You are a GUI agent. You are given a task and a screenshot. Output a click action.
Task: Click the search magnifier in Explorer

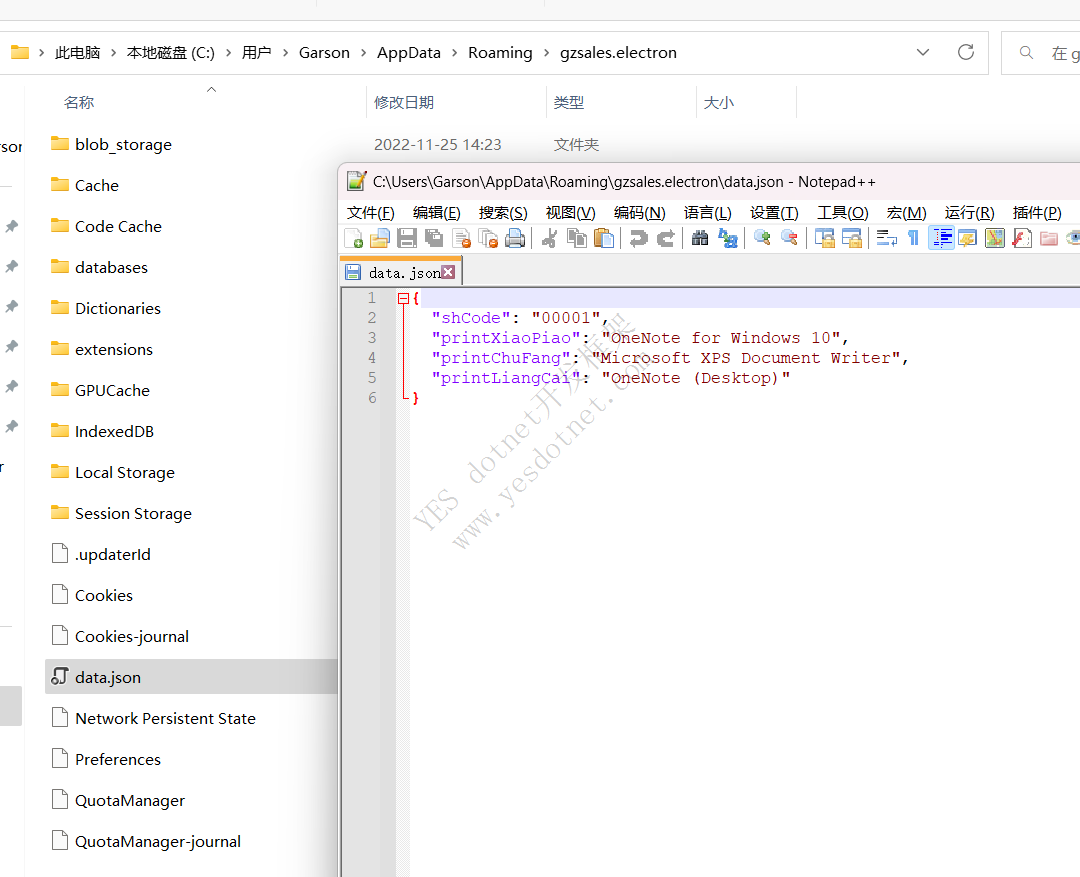[1026, 52]
